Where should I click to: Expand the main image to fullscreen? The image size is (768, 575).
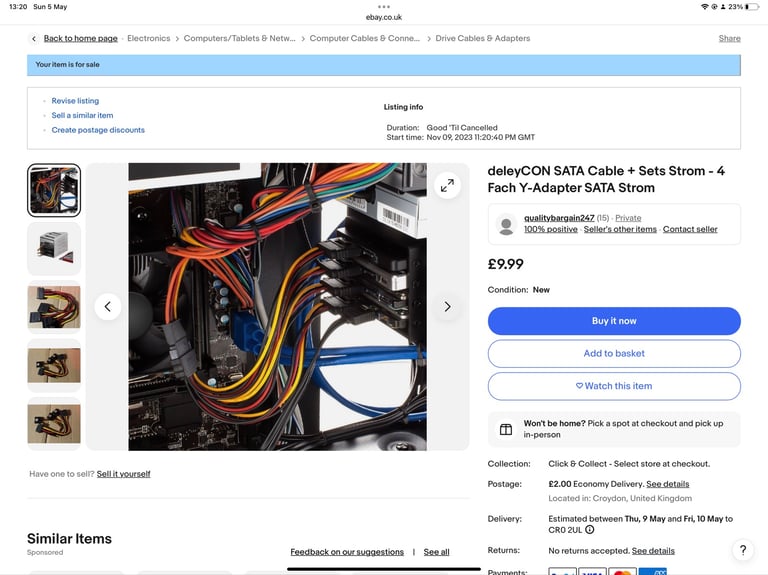pyautogui.click(x=447, y=186)
